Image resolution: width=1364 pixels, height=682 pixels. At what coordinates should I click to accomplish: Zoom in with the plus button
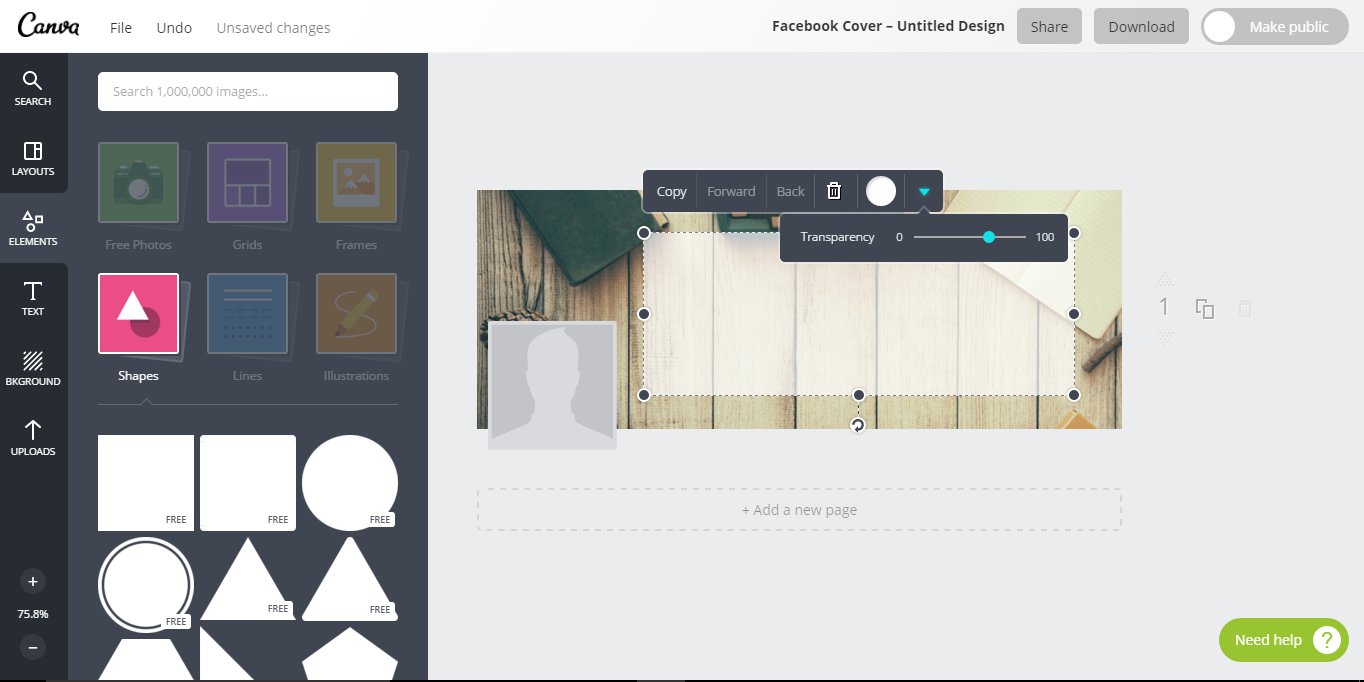[33, 581]
